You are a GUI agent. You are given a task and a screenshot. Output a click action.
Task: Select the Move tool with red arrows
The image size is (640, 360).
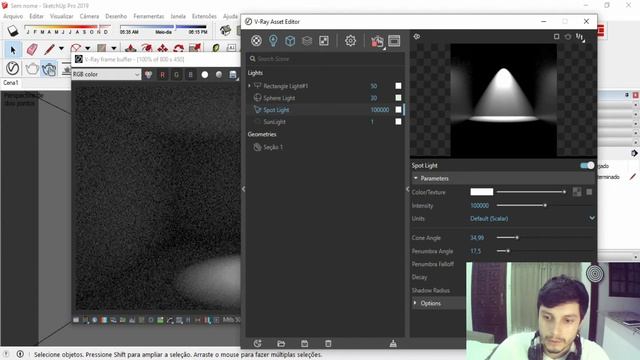[x=162, y=49]
